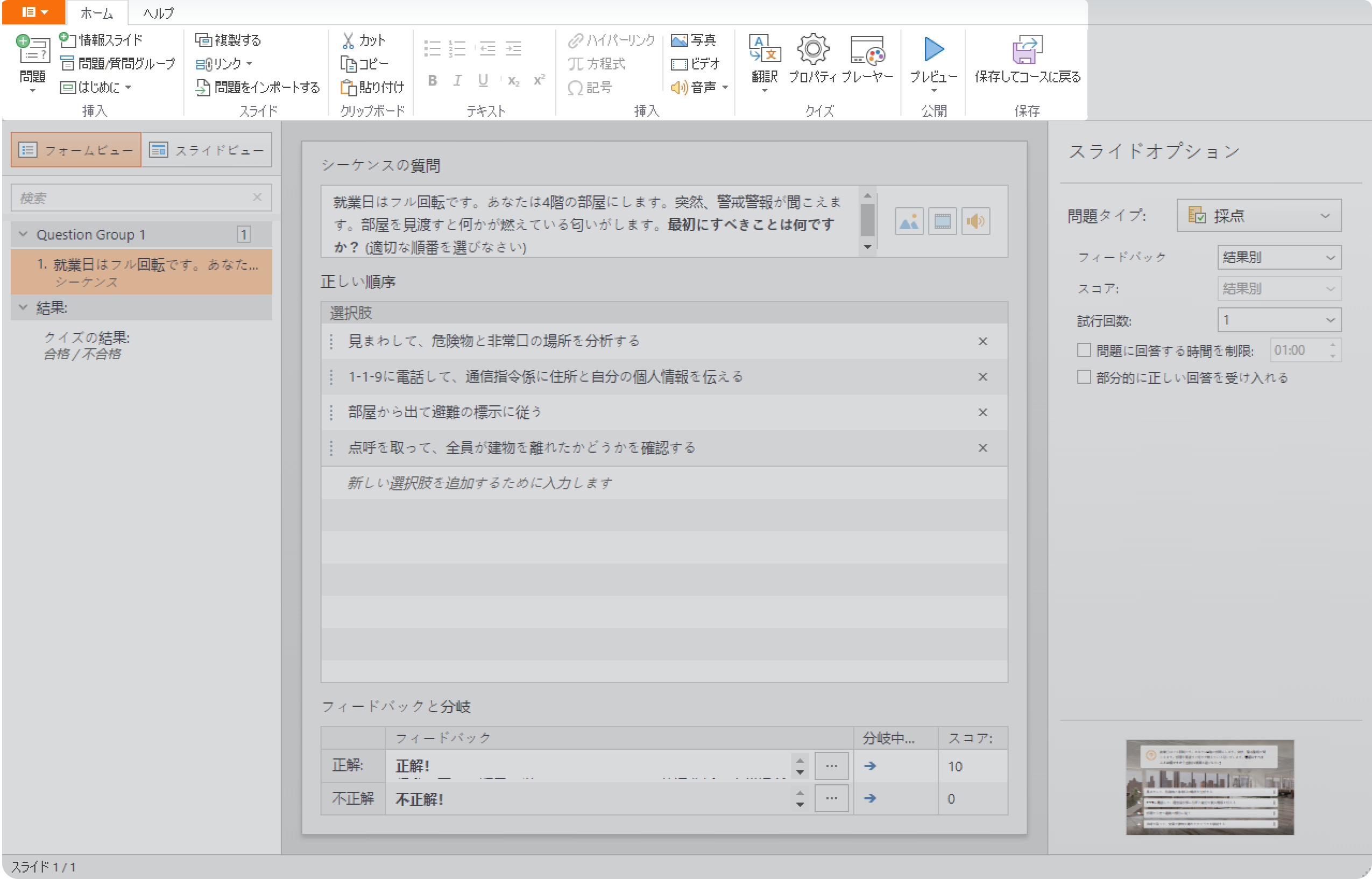Open the Properties (プロパティ) gear icon

812,50
